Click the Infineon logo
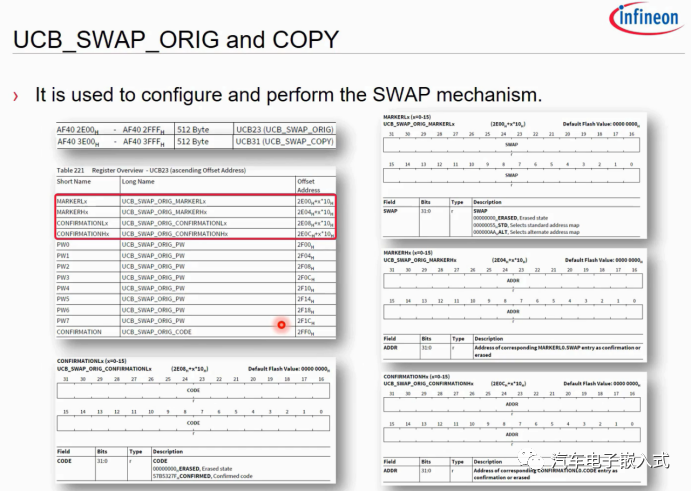Viewport: 692px width, 491px height. coord(647,19)
